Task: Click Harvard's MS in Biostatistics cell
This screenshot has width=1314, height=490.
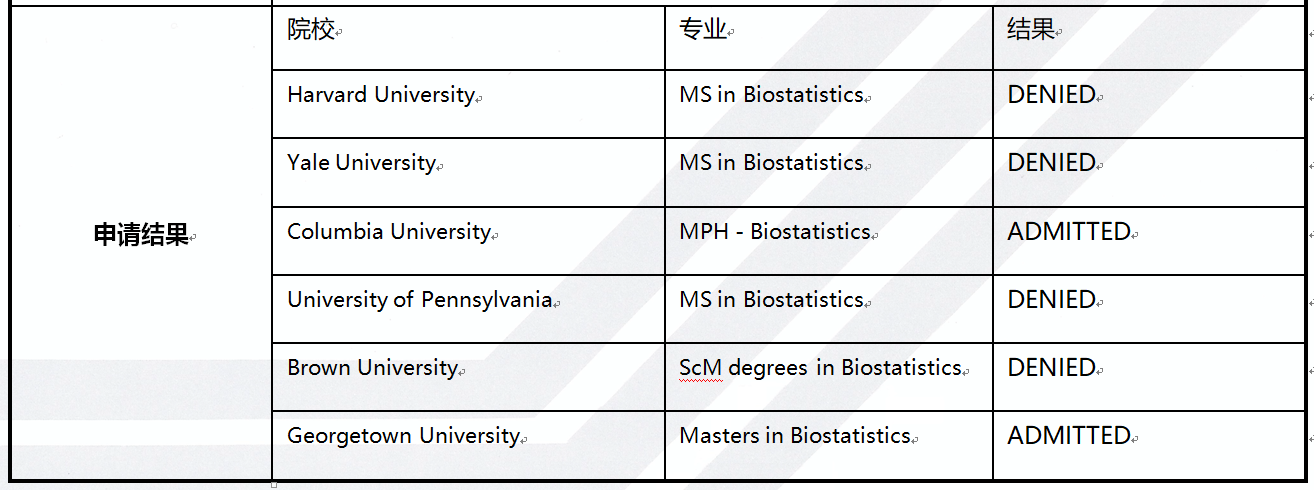Action: (x=829, y=104)
